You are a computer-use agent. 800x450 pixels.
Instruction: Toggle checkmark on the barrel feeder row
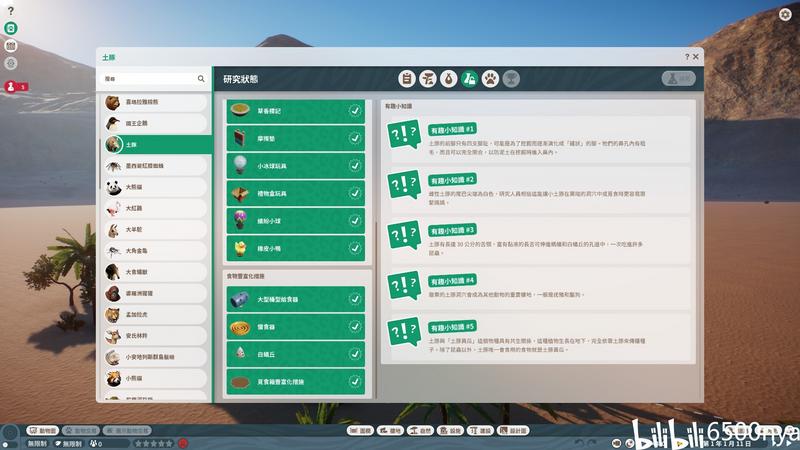click(x=355, y=299)
